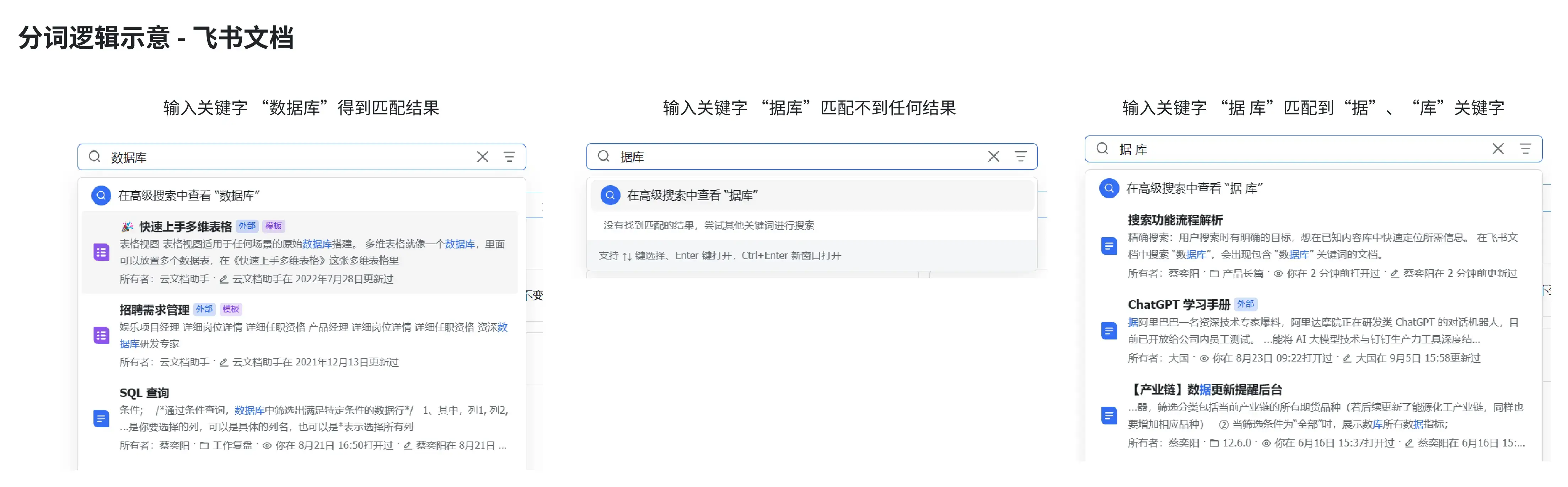Click emoji icon before 快速上手多维表格 title

coord(127,226)
